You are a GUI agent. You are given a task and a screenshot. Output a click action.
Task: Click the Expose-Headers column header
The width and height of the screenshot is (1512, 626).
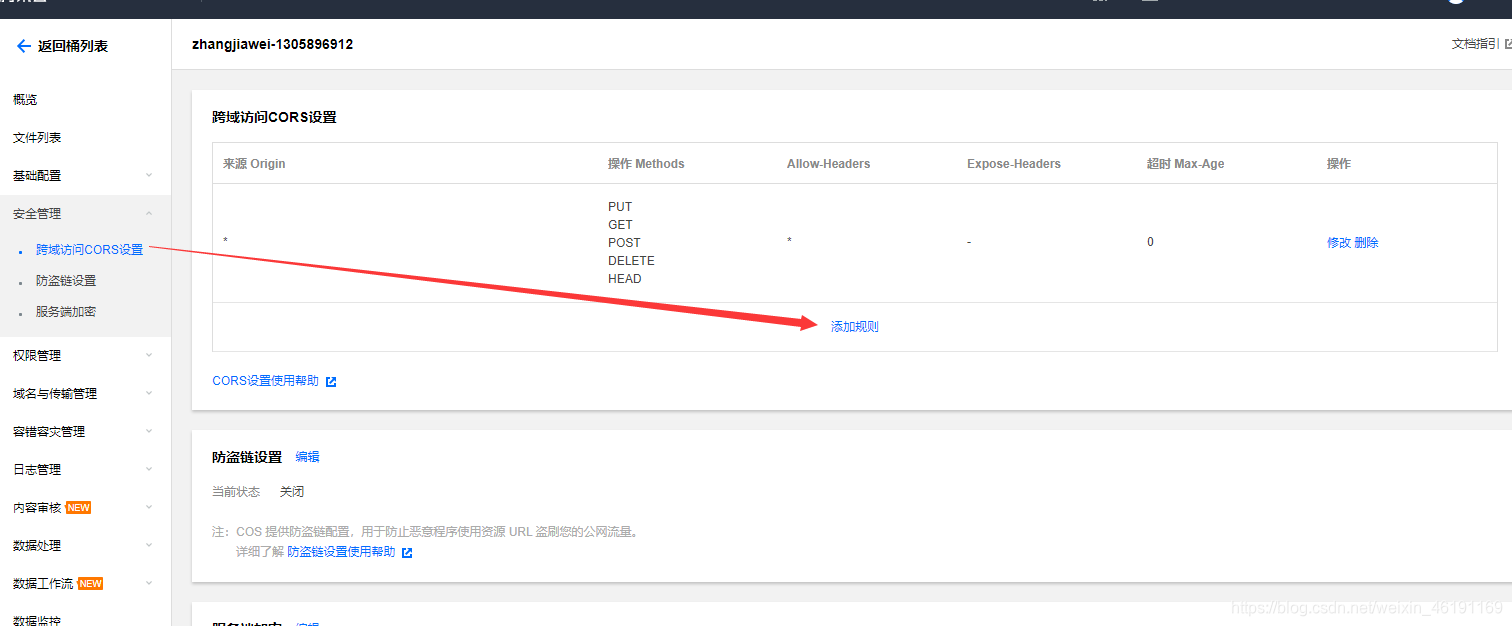pyautogui.click(x=1014, y=164)
